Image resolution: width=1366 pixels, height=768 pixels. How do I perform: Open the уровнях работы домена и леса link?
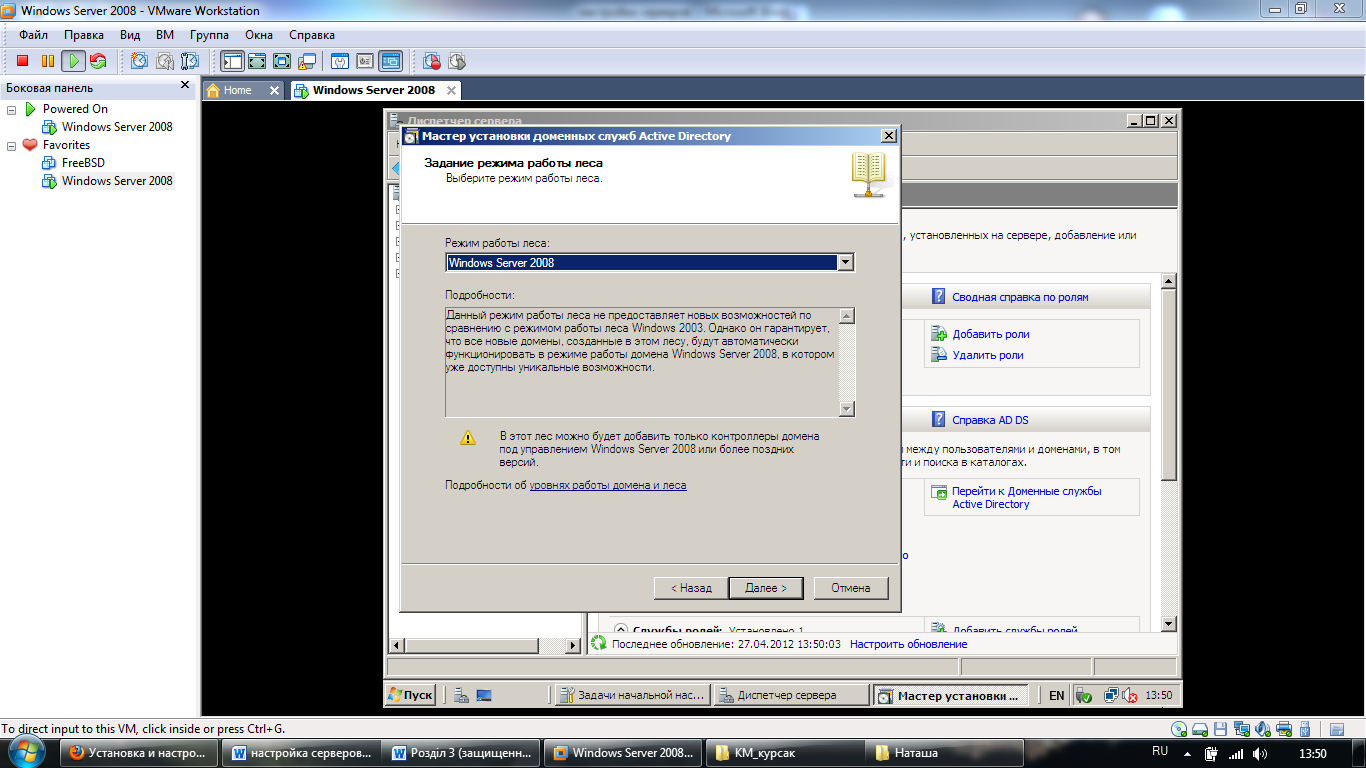(608, 485)
